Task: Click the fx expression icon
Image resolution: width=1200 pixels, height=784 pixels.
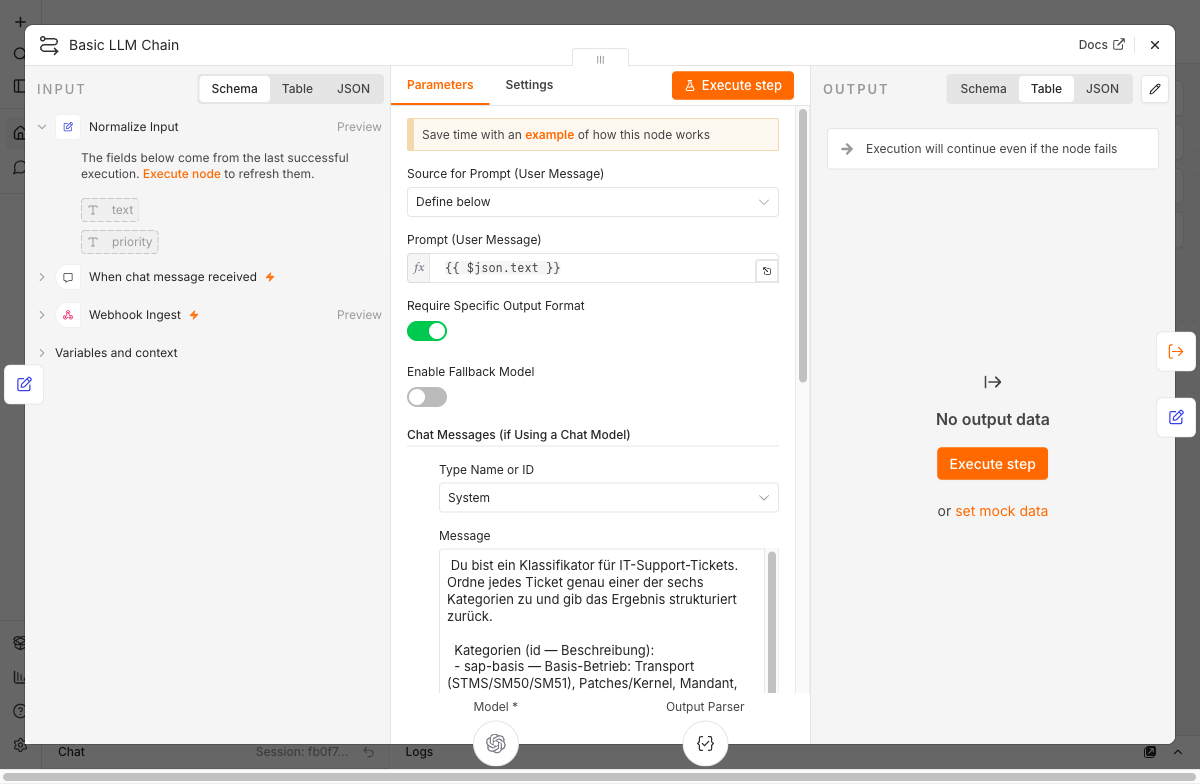Action: point(419,268)
